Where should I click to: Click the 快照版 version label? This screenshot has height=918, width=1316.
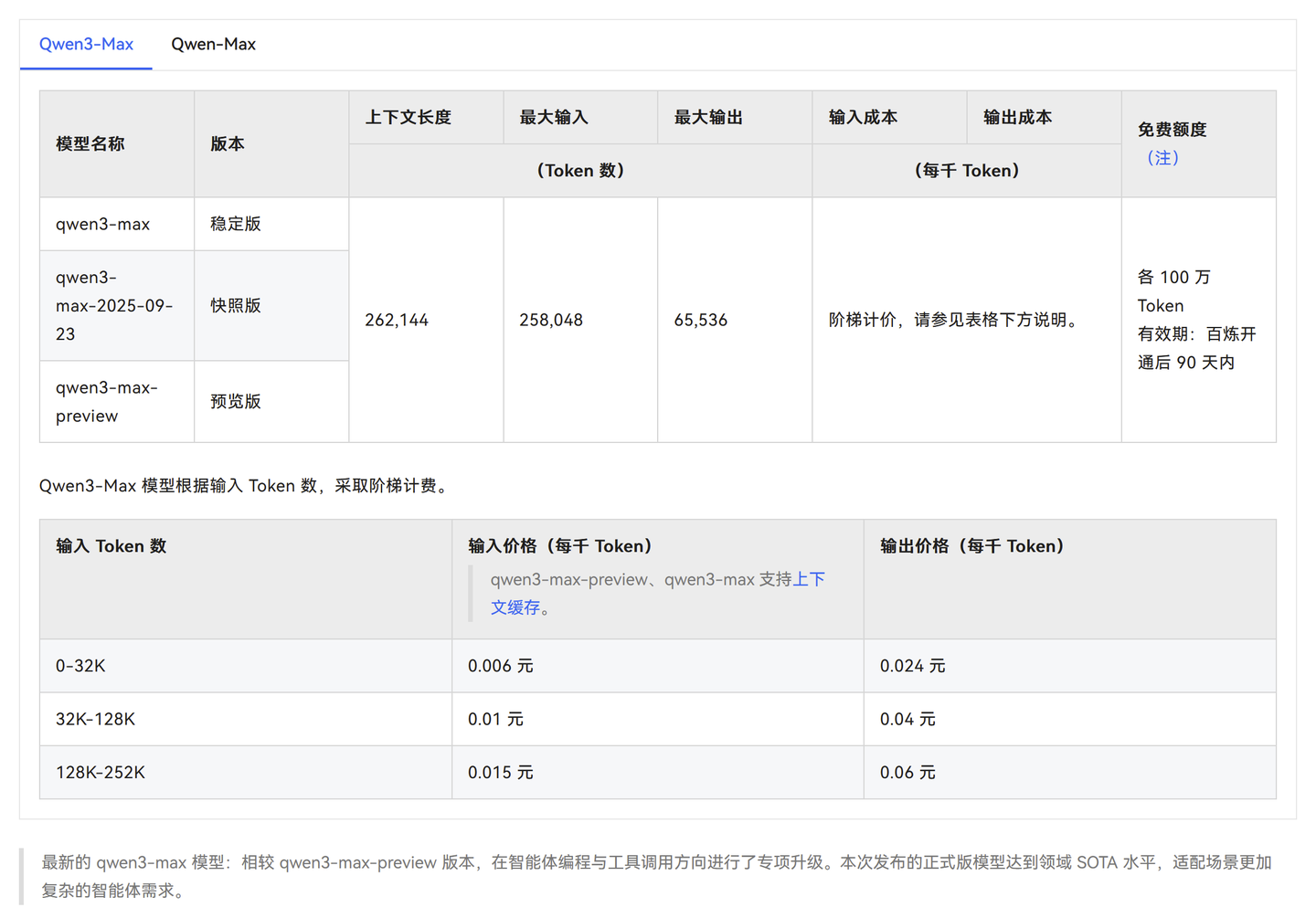(x=235, y=305)
